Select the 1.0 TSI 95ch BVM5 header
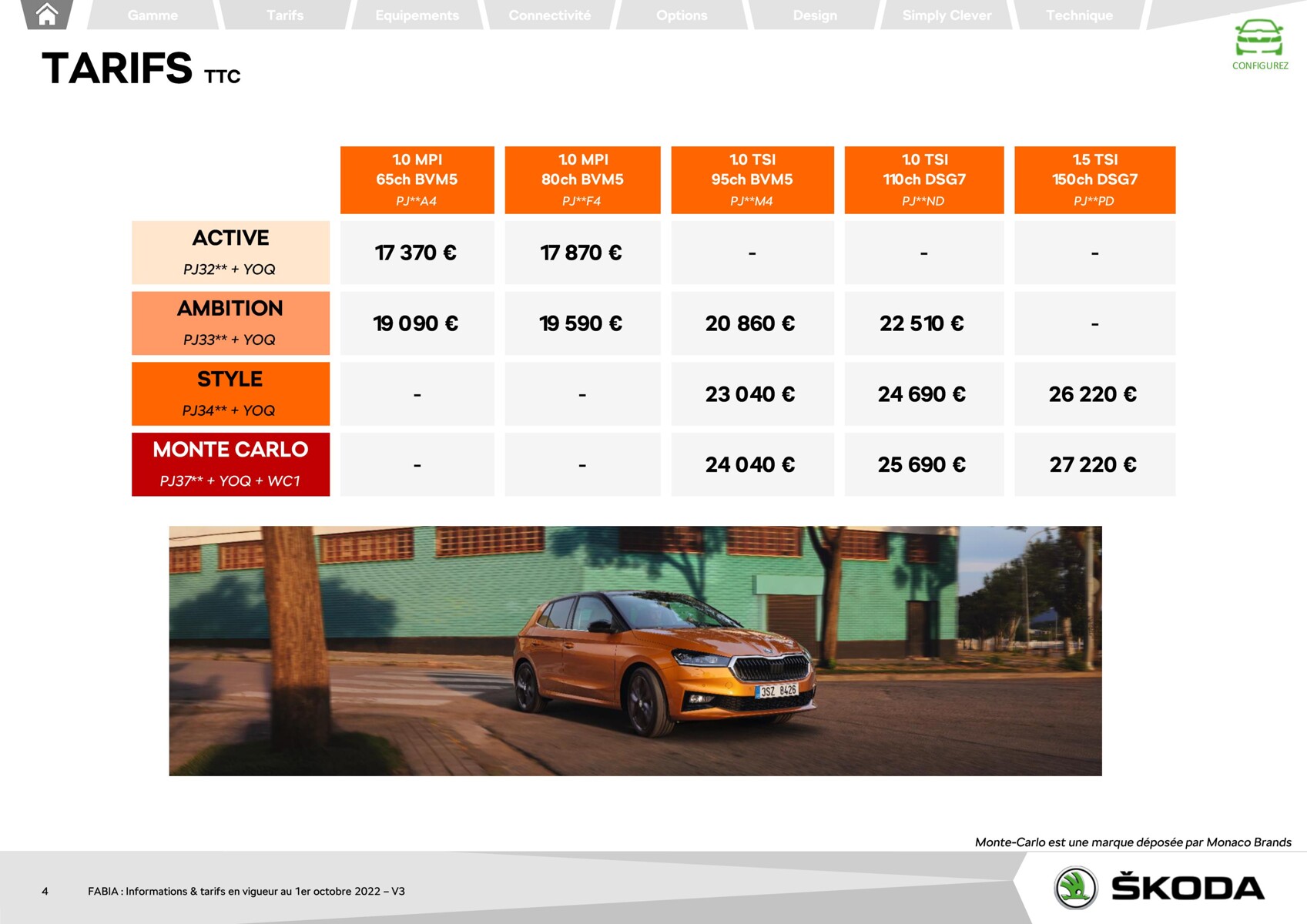Image resolution: width=1307 pixels, height=924 pixels. click(x=752, y=180)
